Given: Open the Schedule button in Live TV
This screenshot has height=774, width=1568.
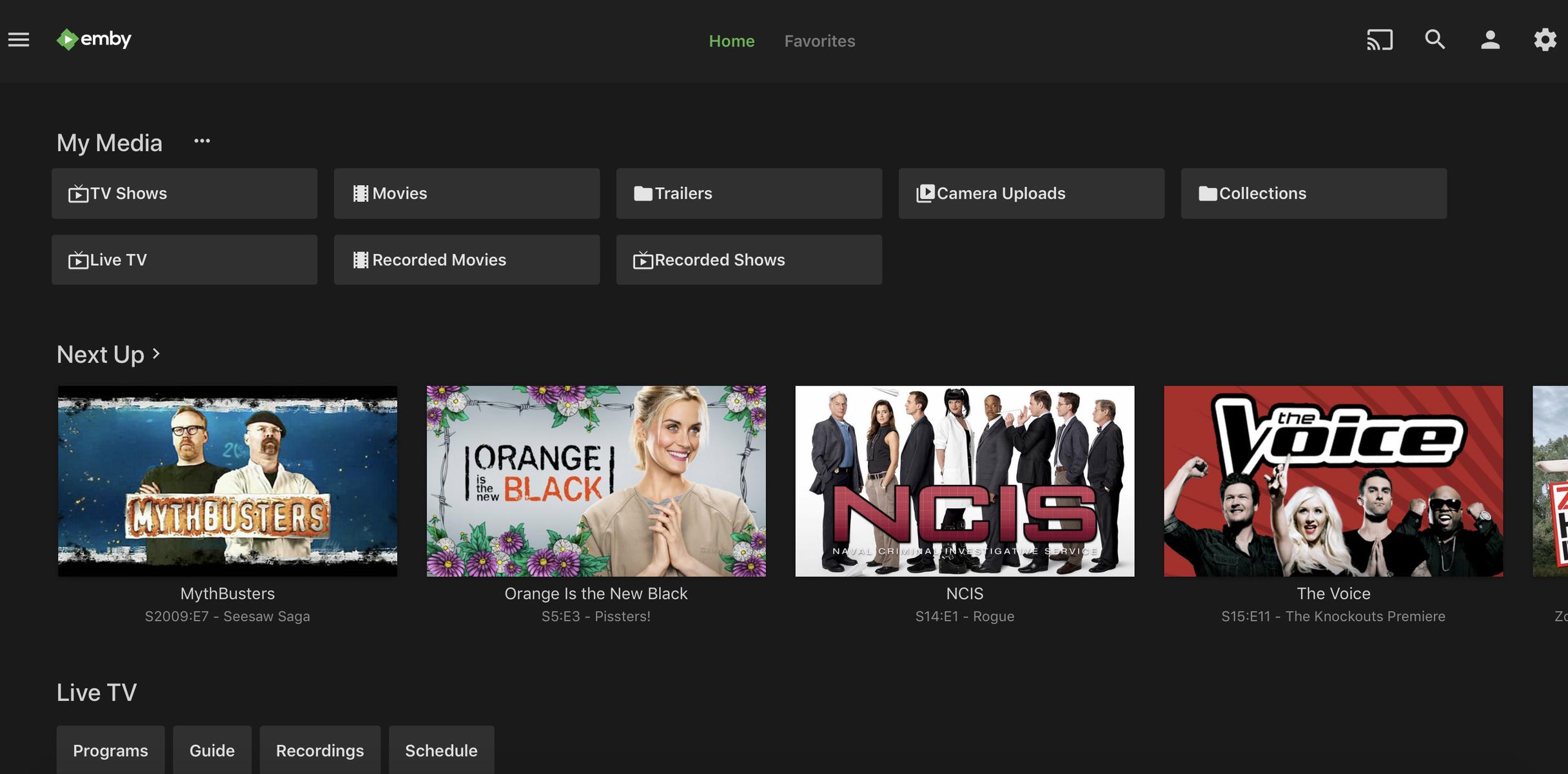Looking at the screenshot, I should pyautogui.click(x=441, y=750).
